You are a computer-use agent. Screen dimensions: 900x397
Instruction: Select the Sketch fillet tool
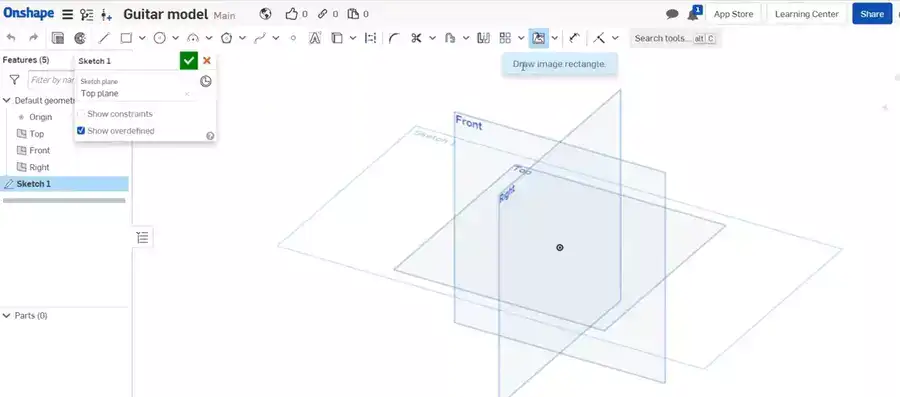point(394,38)
